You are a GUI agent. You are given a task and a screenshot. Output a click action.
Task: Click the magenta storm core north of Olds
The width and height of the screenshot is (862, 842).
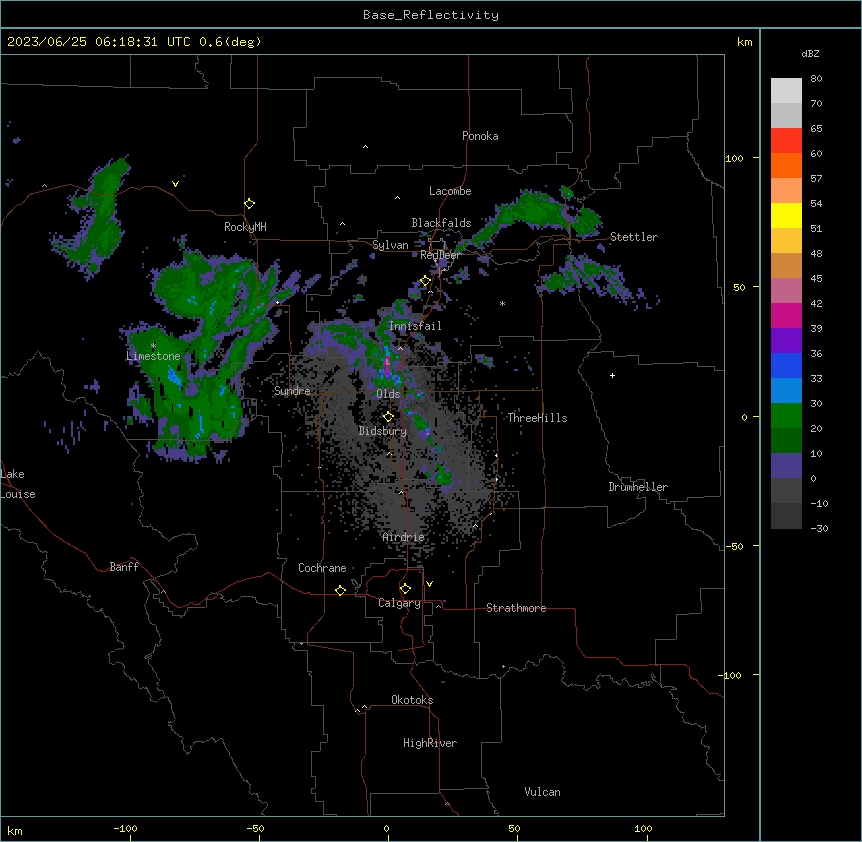tap(387, 365)
